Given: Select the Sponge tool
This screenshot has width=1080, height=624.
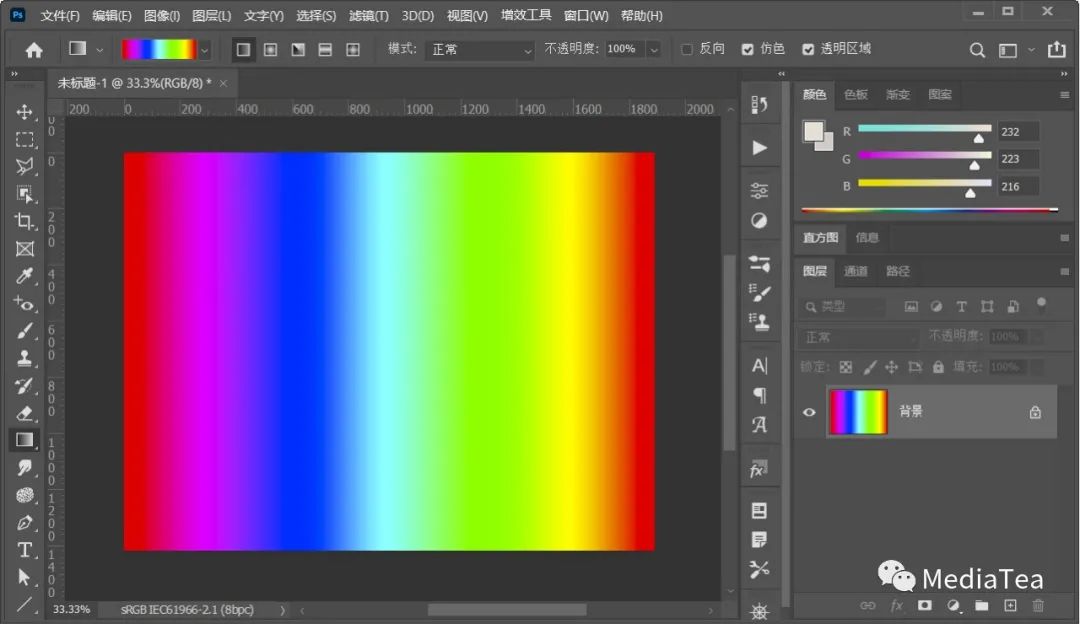Looking at the screenshot, I should click(x=25, y=495).
